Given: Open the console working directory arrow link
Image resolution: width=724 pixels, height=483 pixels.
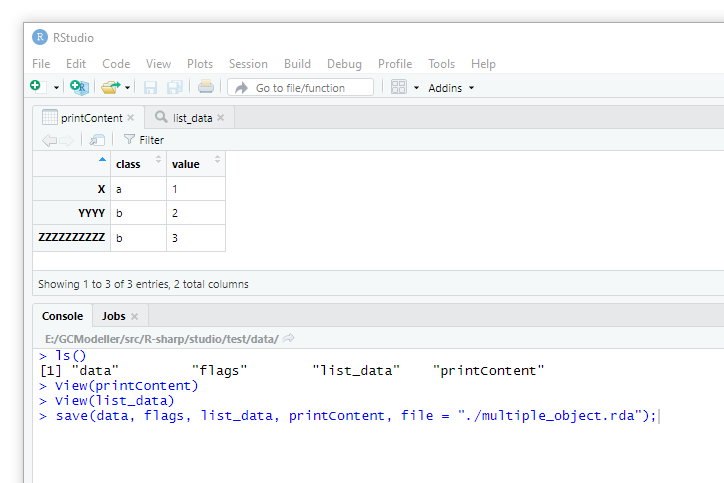Looking at the screenshot, I should pyautogui.click(x=289, y=339).
